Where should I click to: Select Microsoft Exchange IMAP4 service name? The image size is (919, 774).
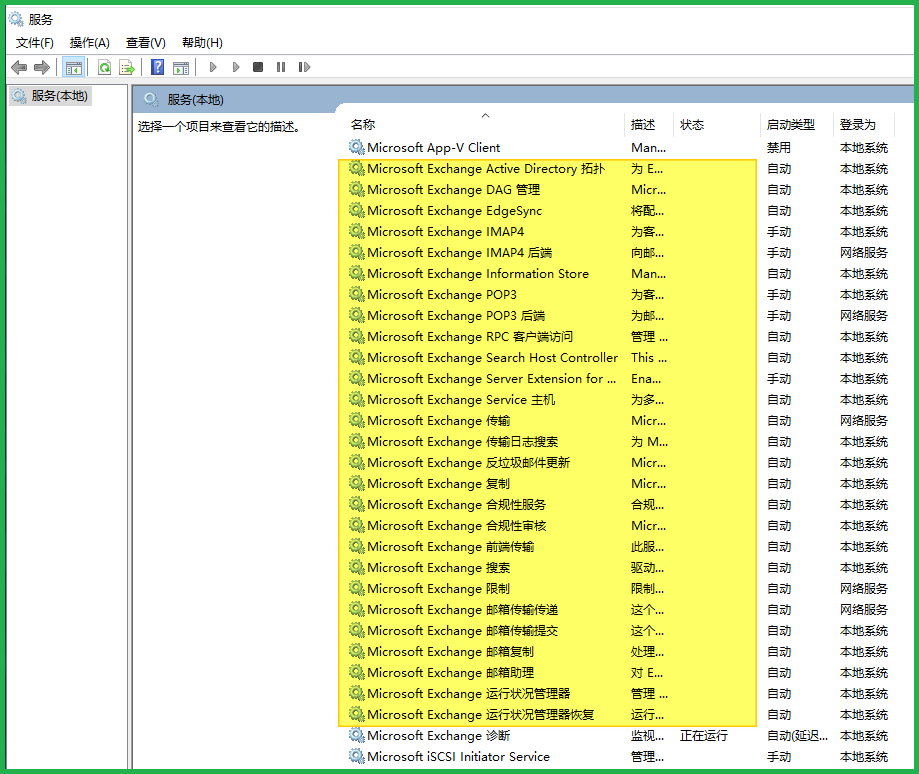coord(445,231)
